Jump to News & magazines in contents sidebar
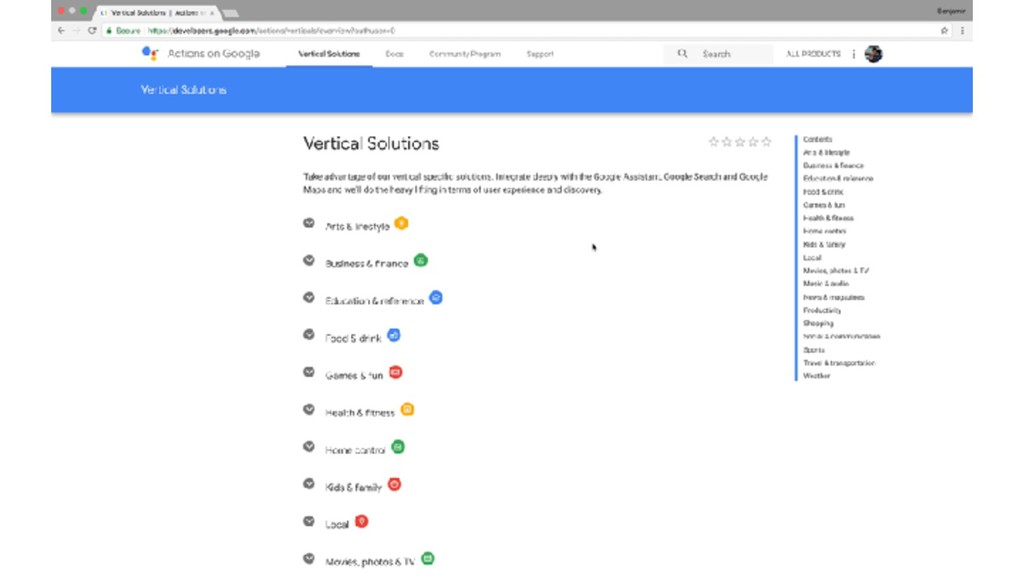Screen dimensions: 1024x576 [833, 297]
